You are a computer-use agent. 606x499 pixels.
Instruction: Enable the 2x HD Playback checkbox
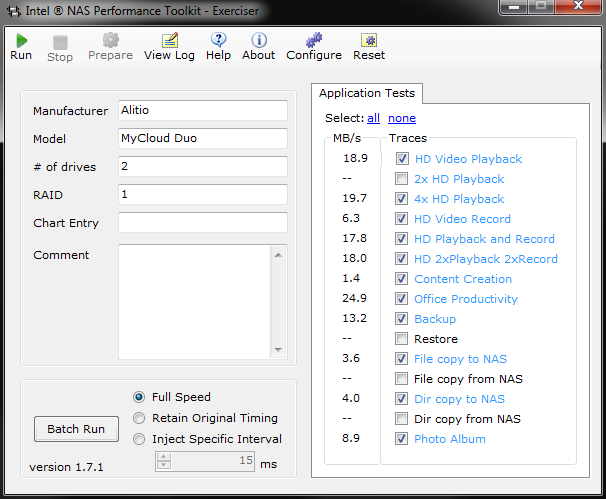coord(401,179)
